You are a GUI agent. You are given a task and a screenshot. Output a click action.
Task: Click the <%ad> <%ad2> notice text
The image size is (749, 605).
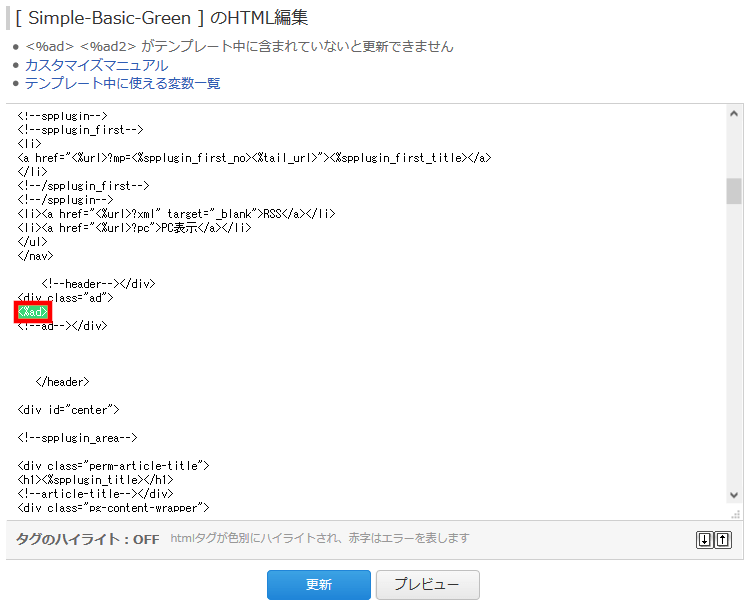pos(239,46)
